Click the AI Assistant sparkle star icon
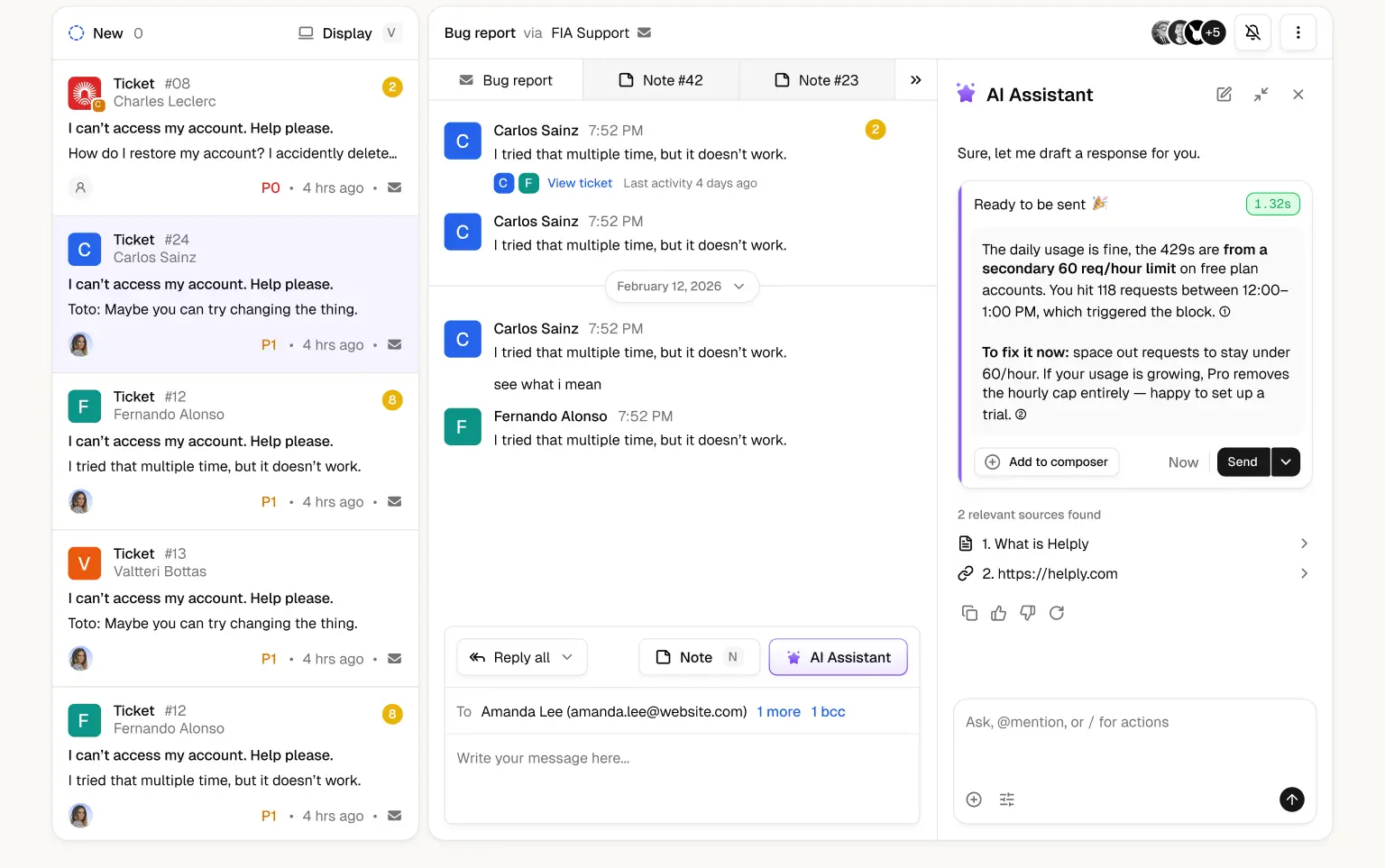This screenshot has width=1385, height=868. pos(966,94)
